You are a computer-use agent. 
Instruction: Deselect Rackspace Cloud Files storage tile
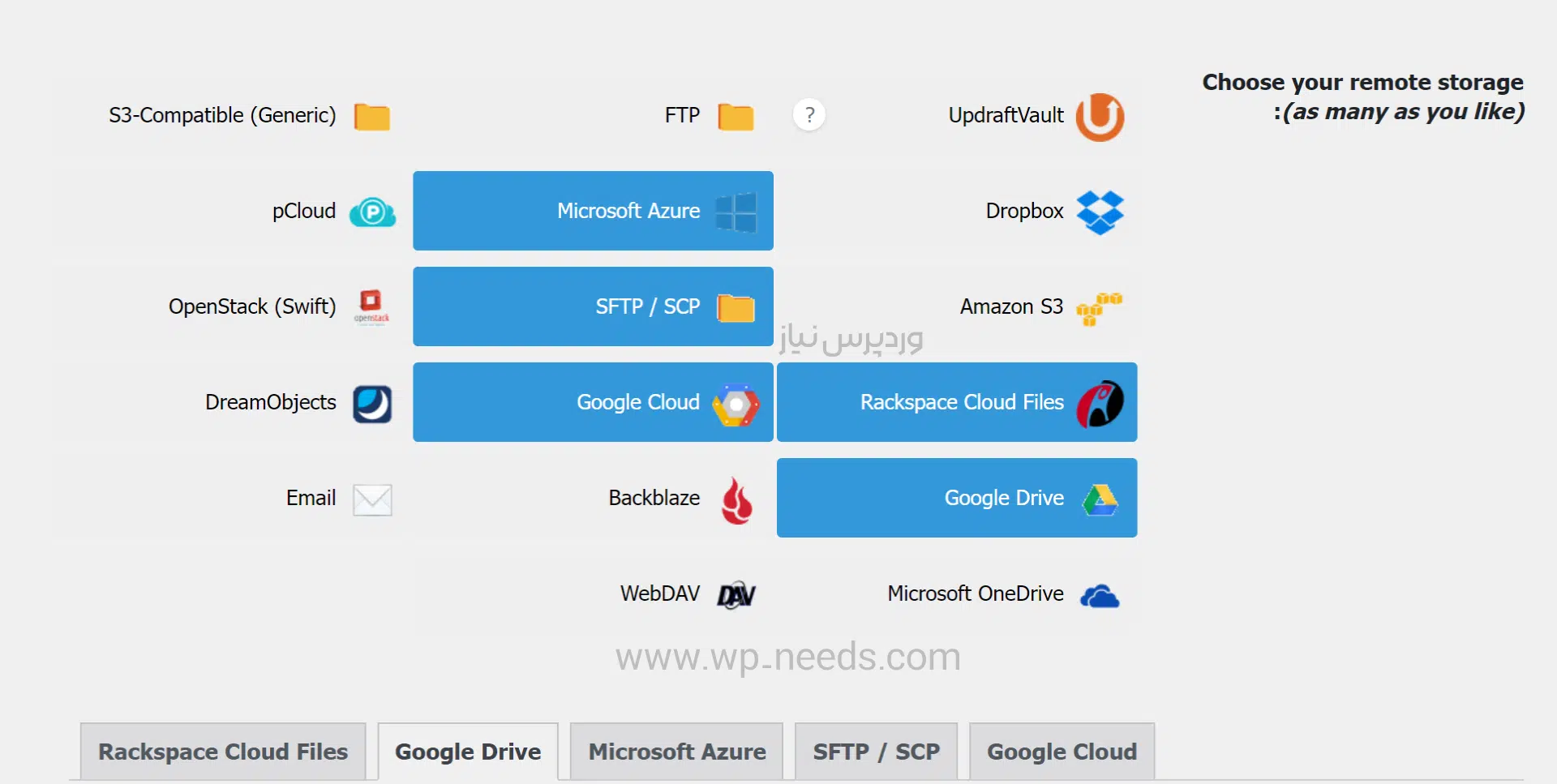(x=957, y=402)
